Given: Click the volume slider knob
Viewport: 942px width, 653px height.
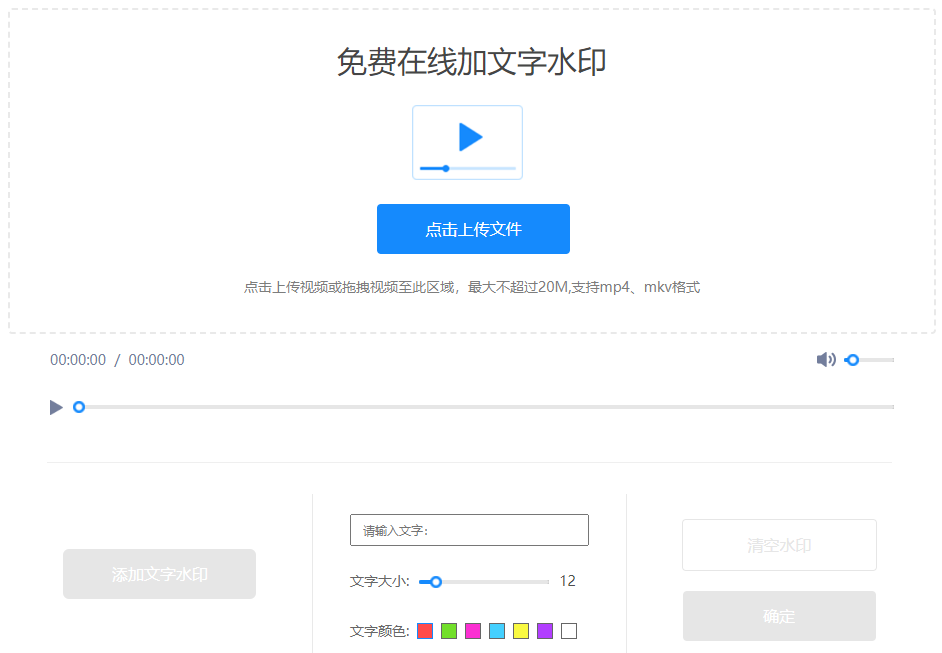Looking at the screenshot, I should coord(852,359).
